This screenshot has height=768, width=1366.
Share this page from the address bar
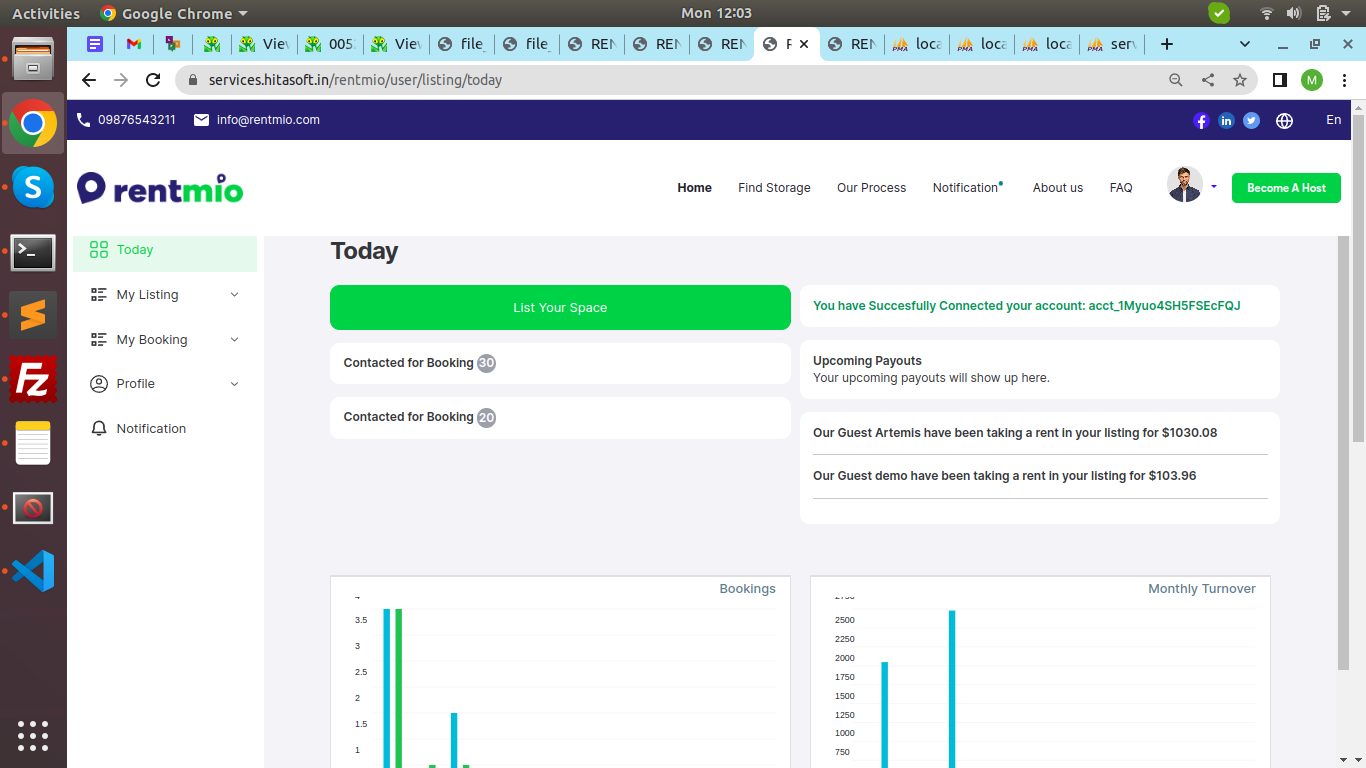tap(1208, 80)
